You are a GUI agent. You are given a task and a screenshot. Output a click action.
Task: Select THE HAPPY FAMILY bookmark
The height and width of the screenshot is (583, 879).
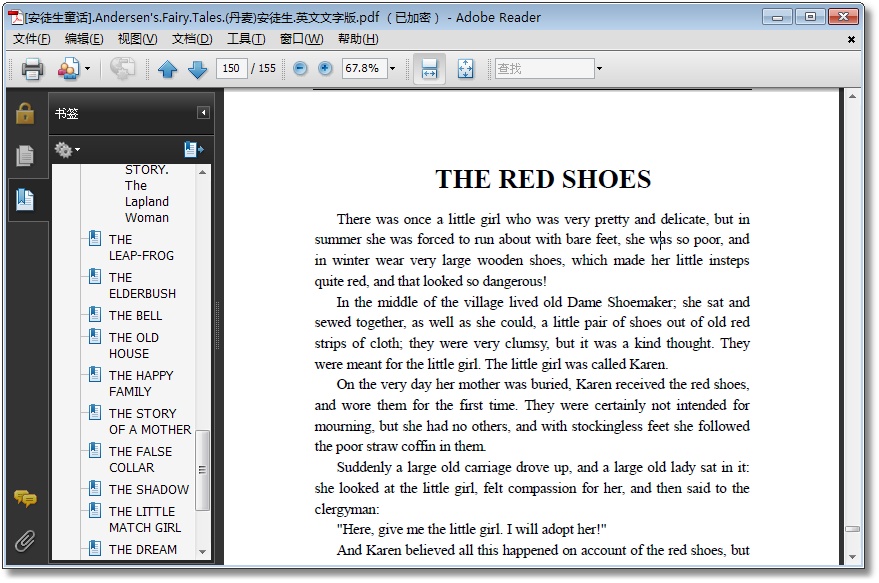pyautogui.click(x=141, y=383)
